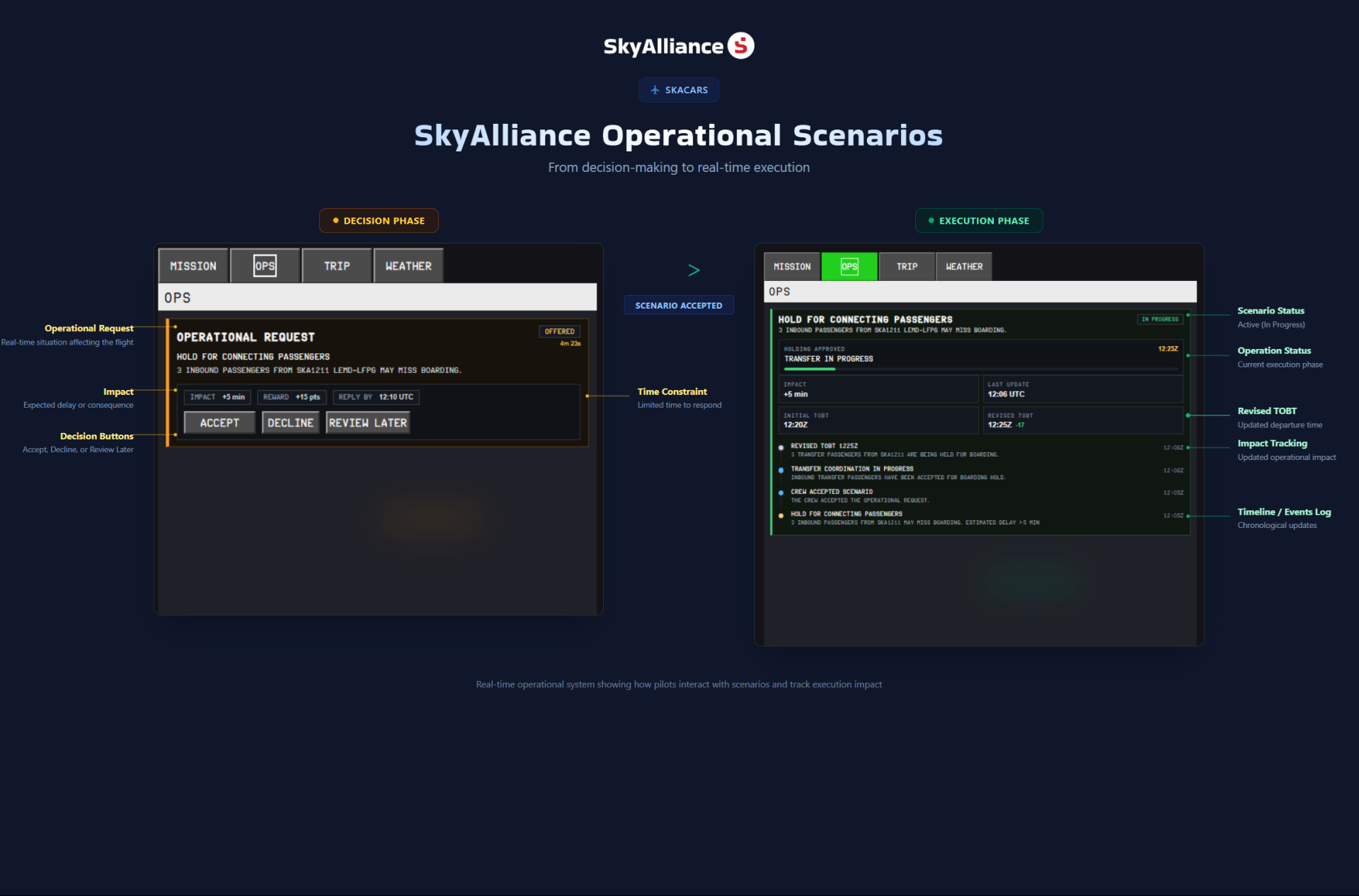Click the OFFERED badge on the operational request
Screen dimensions: 1359x896
point(559,331)
